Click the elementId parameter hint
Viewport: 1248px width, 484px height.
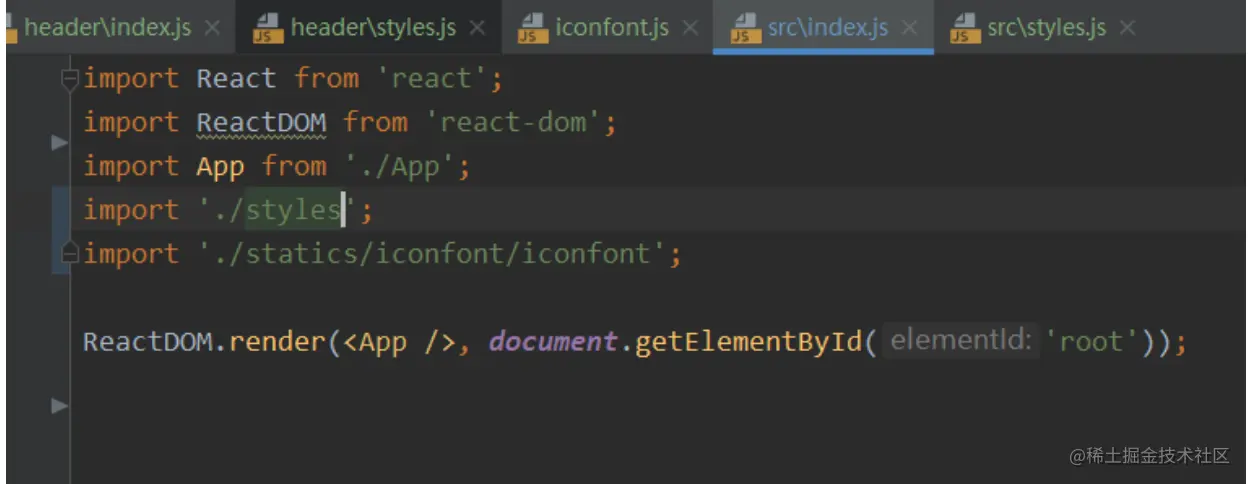coord(960,341)
